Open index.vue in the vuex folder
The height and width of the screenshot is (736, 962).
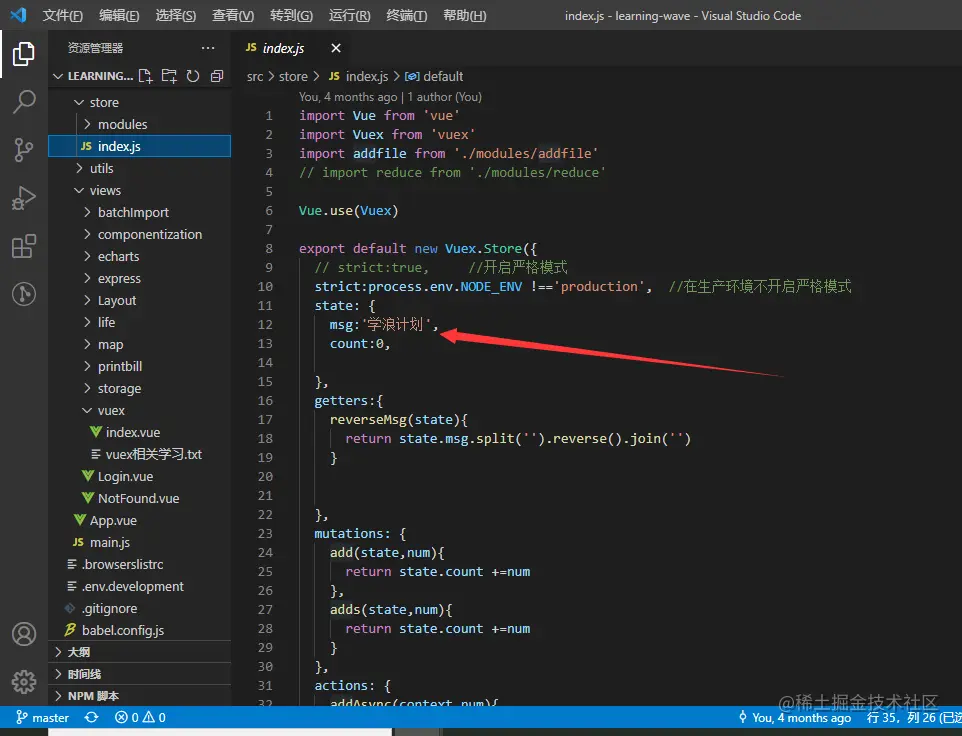[x=139, y=433]
